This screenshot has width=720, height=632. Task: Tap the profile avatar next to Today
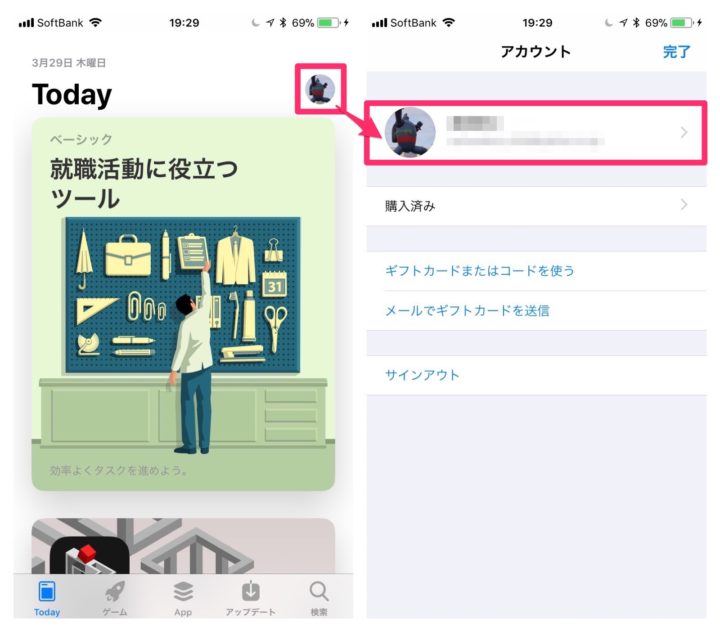(x=320, y=89)
